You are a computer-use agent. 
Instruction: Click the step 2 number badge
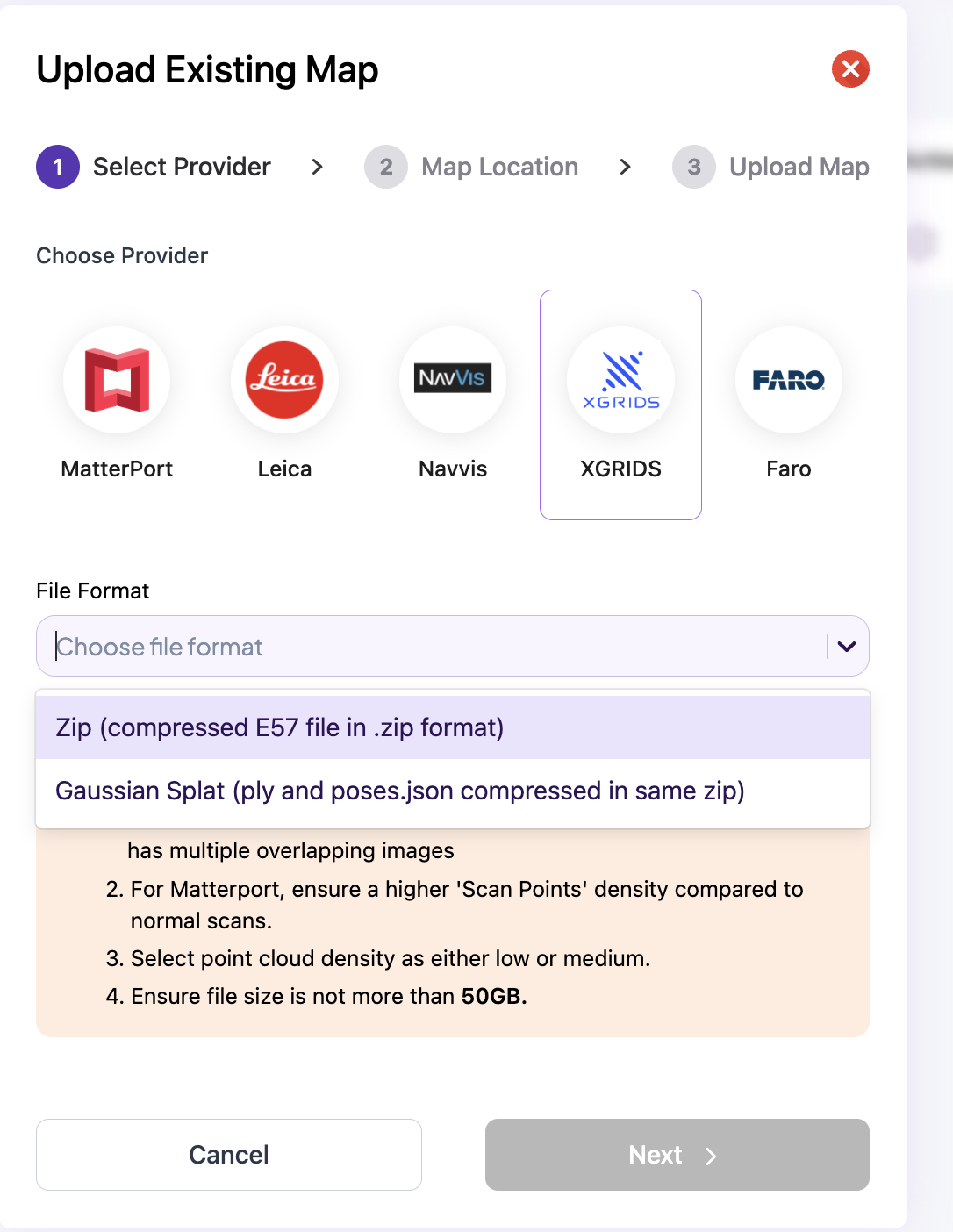point(386,167)
